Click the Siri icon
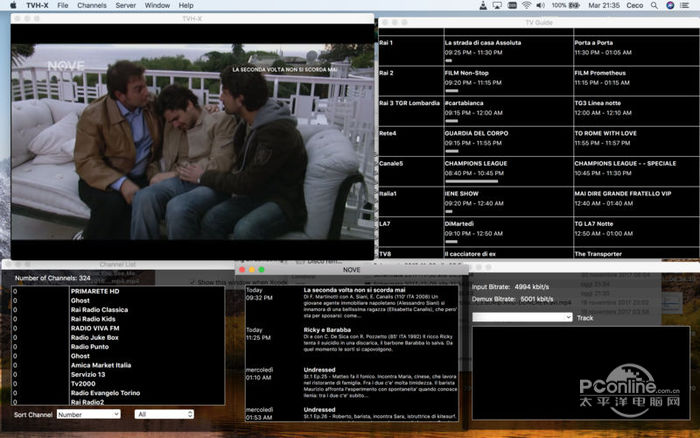The image size is (700, 438). pyautogui.click(x=672, y=6)
